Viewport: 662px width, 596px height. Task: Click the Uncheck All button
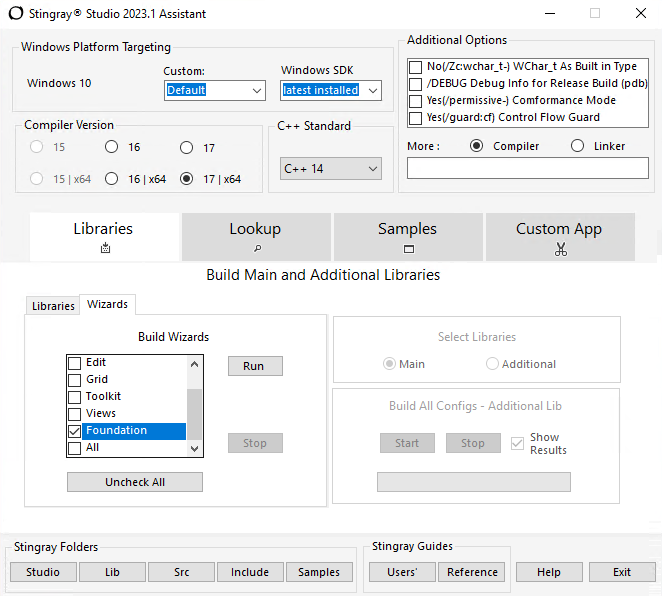click(135, 482)
